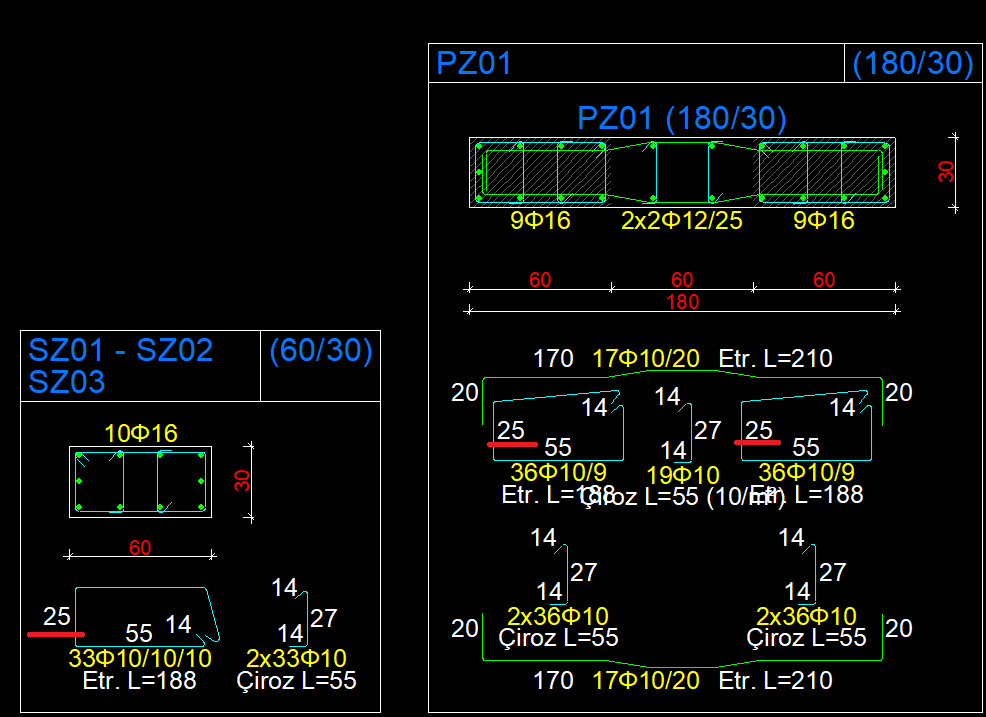Click the (180/30) header size label
The width and height of the screenshot is (986, 717).
coord(913,64)
